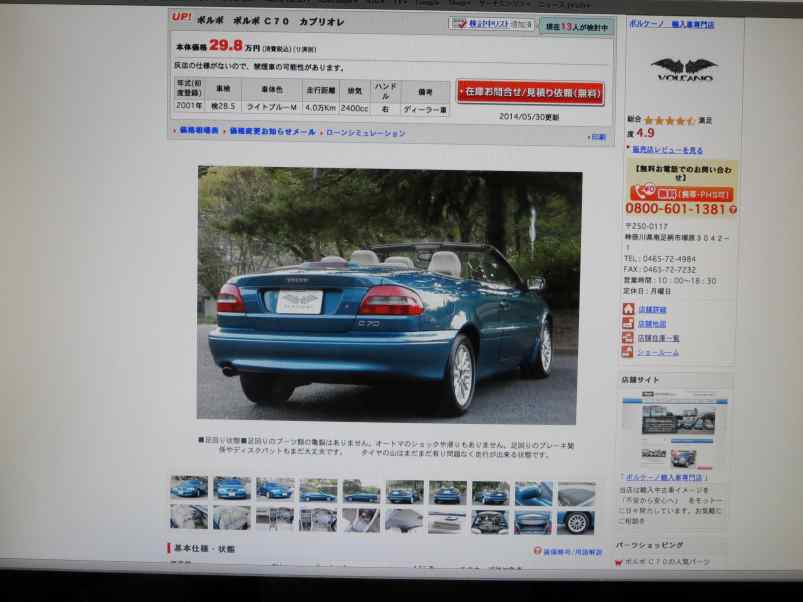Click the 店舗サイト website preview thumbnail
The width and height of the screenshot is (803, 602).
[x=674, y=430]
